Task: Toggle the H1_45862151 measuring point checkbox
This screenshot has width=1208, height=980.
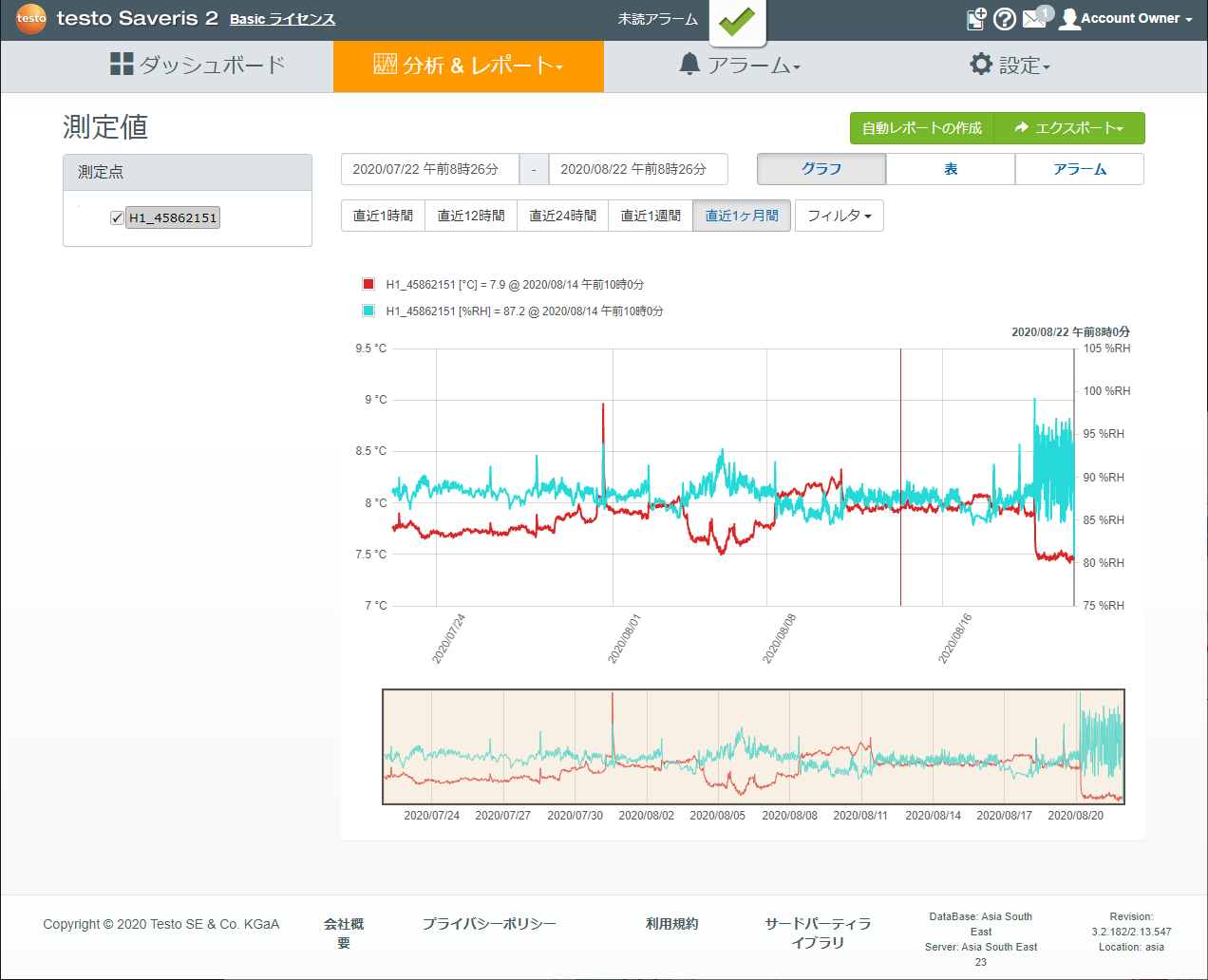Action: (117, 218)
